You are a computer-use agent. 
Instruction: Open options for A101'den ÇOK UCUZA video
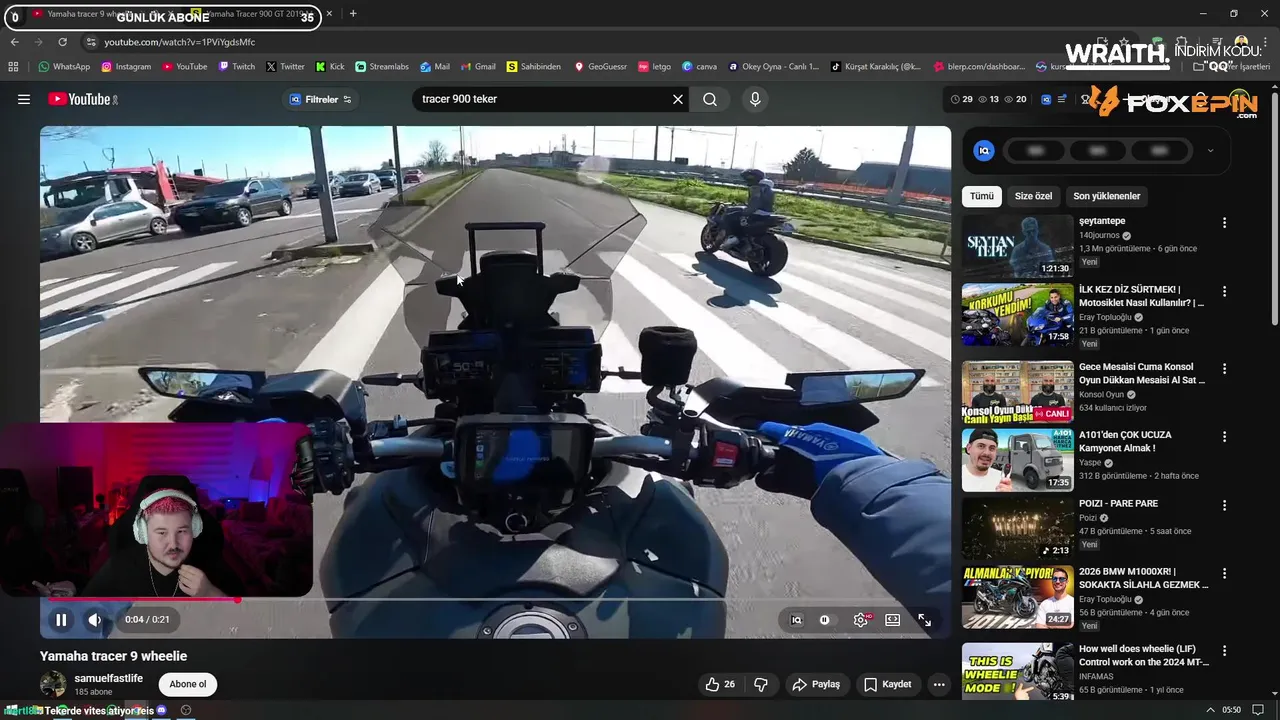(x=1224, y=437)
